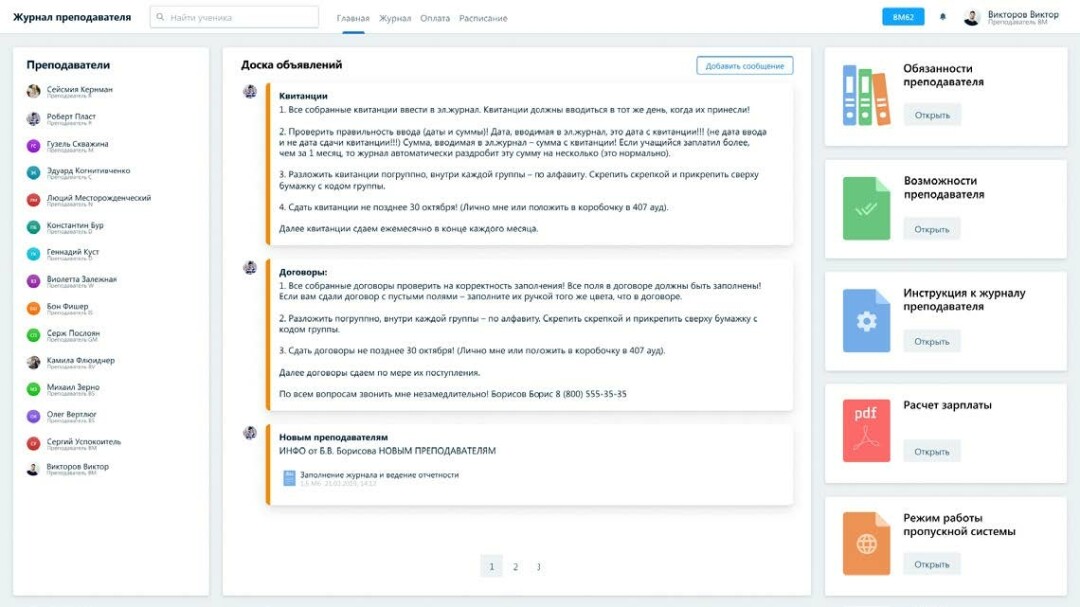Click the orange globe document icon
This screenshot has width=1080, height=607.
pyautogui.click(x=866, y=543)
